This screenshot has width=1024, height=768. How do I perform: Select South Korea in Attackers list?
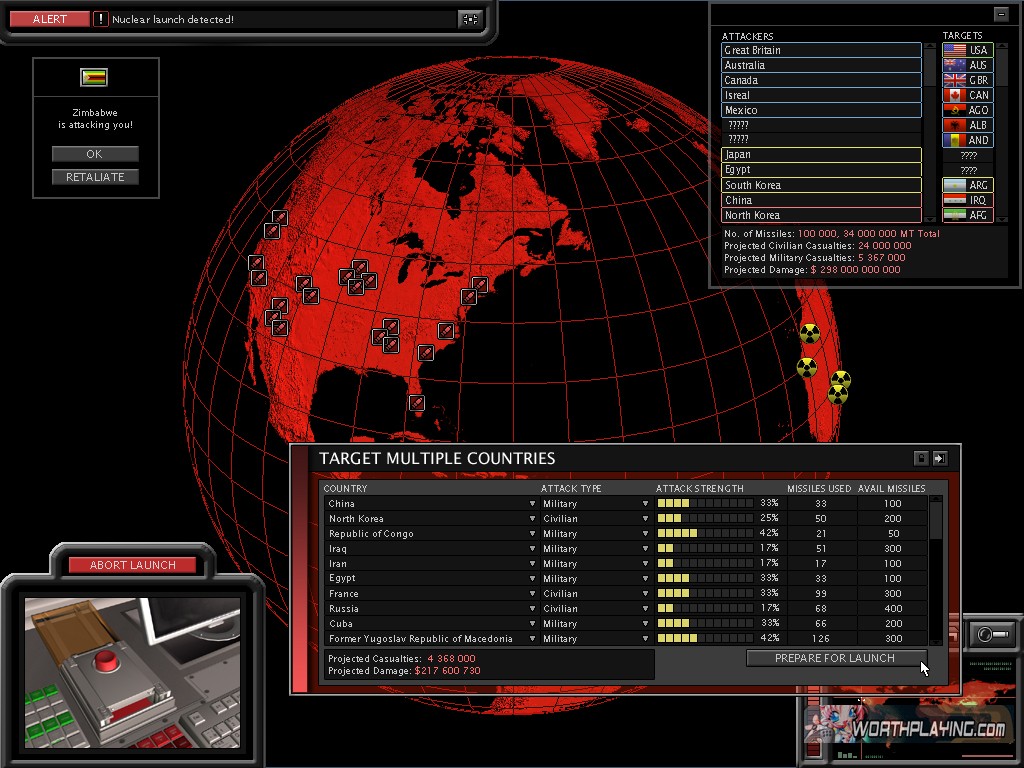[x=820, y=185]
